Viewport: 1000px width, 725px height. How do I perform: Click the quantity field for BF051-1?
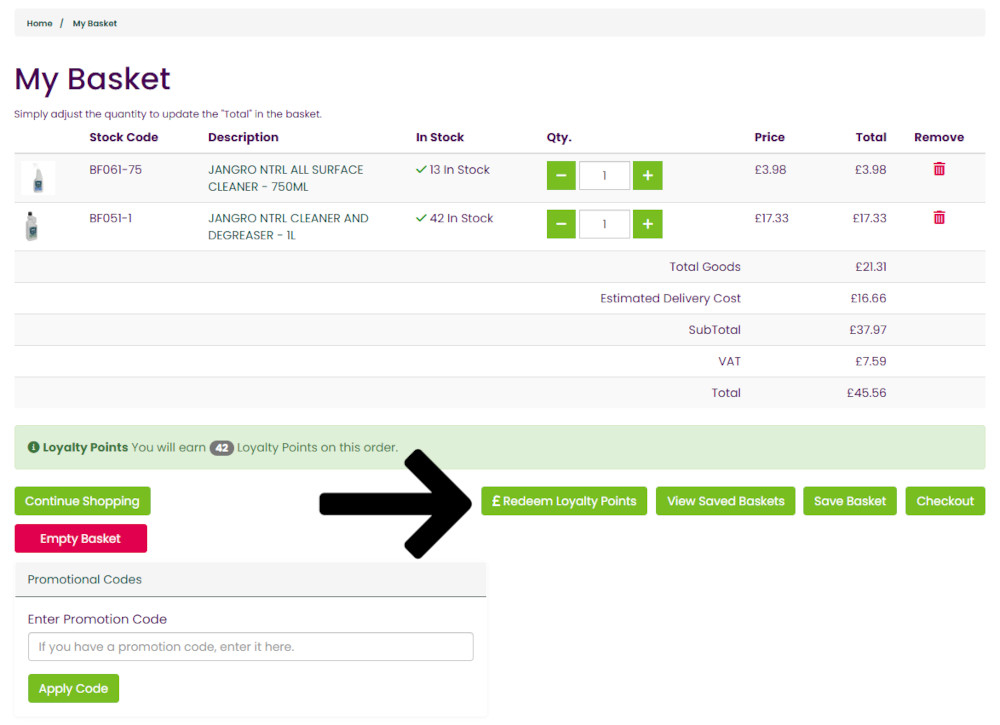click(x=604, y=224)
